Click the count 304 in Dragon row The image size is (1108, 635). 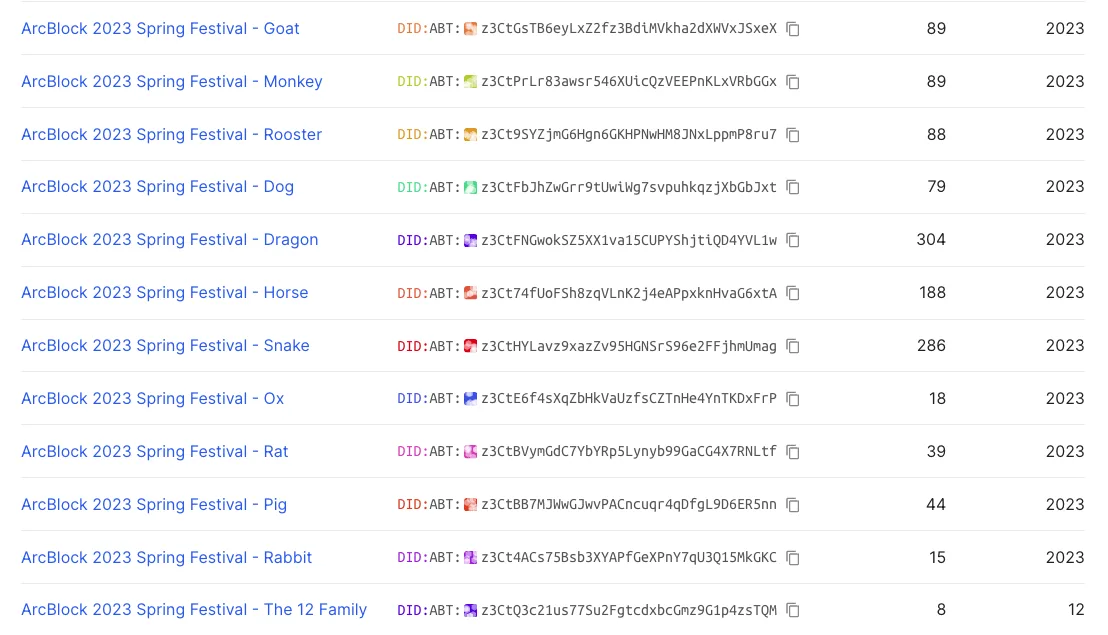point(931,239)
